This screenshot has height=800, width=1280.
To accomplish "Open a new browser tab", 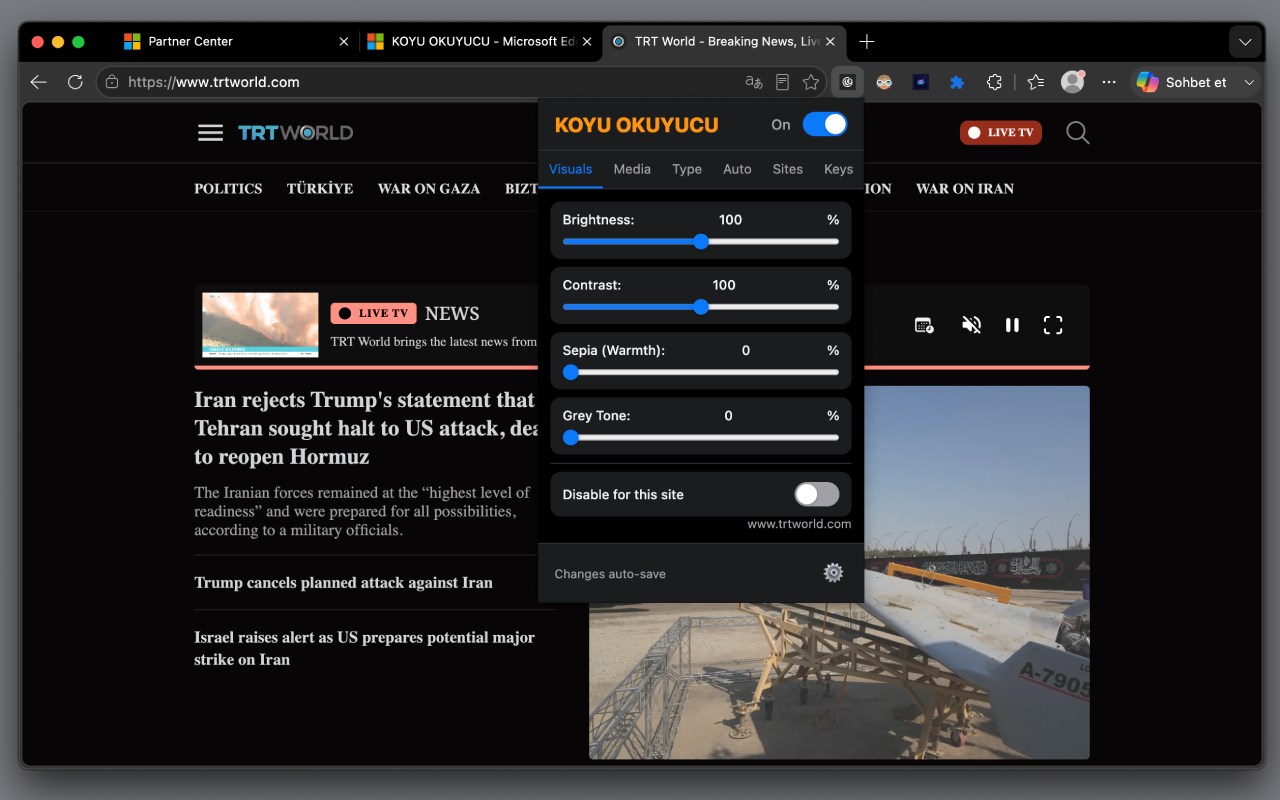I will click(867, 41).
